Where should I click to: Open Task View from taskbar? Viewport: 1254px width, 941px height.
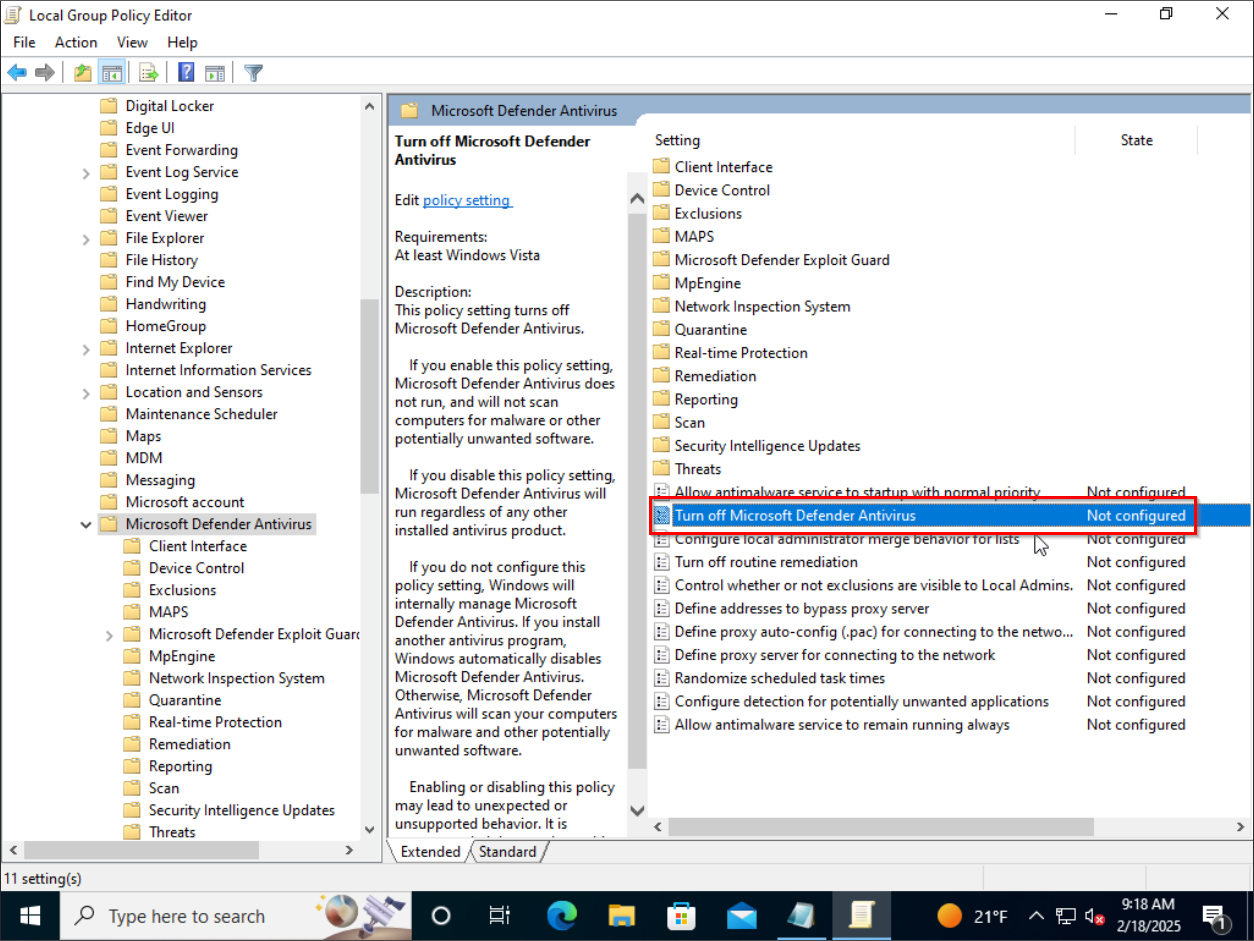(x=499, y=916)
